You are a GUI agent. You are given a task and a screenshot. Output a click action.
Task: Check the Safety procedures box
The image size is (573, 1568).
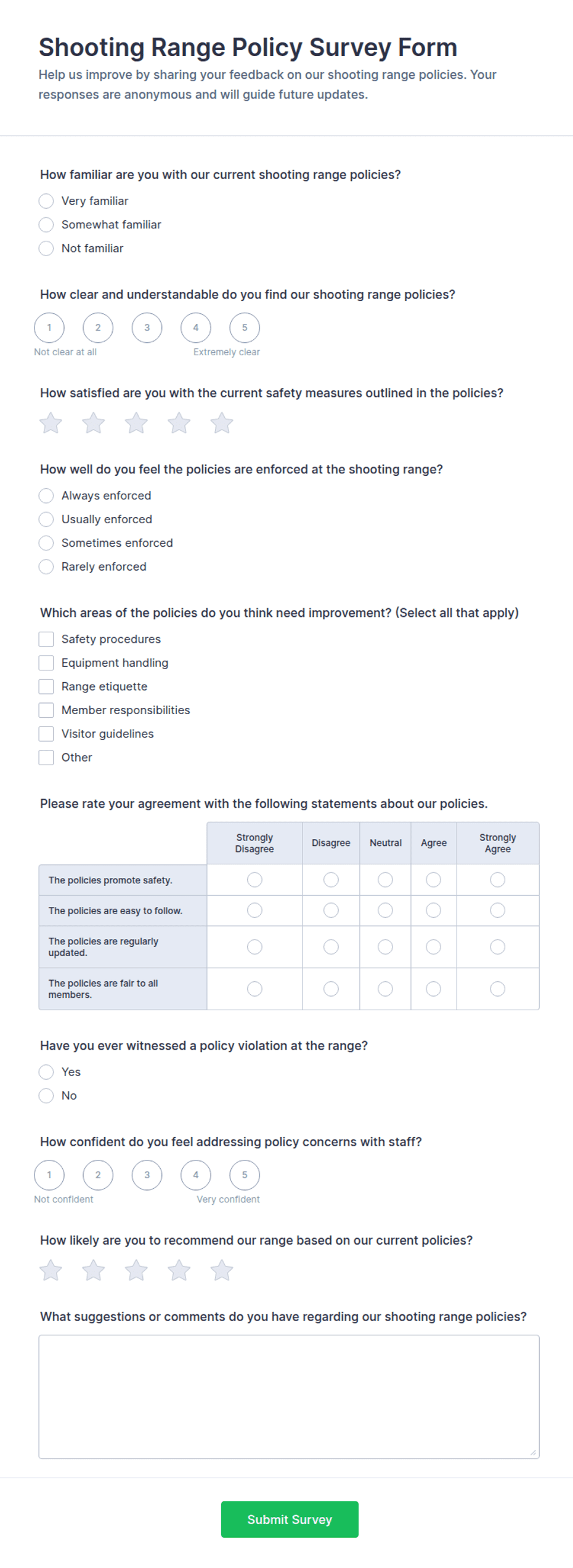(x=46, y=639)
